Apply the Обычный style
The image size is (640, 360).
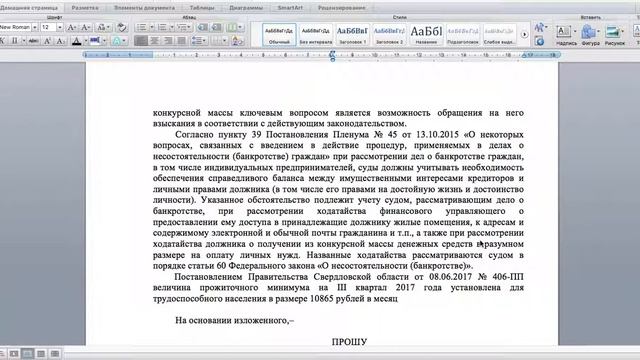coord(279,34)
